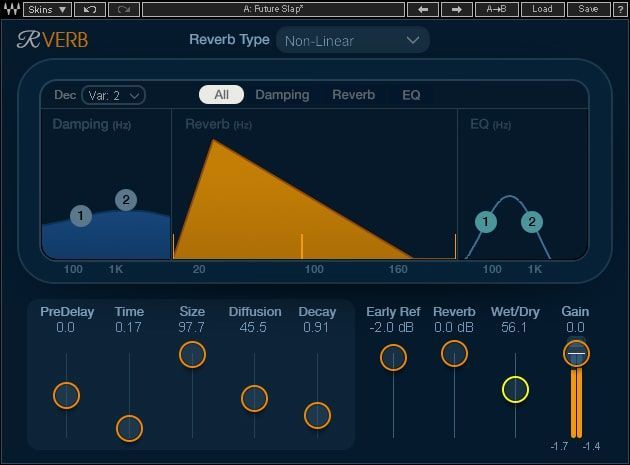Viewport: 630px width, 465px height.
Task: Click the PreDelay value 0.0
Action: coord(65,328)
